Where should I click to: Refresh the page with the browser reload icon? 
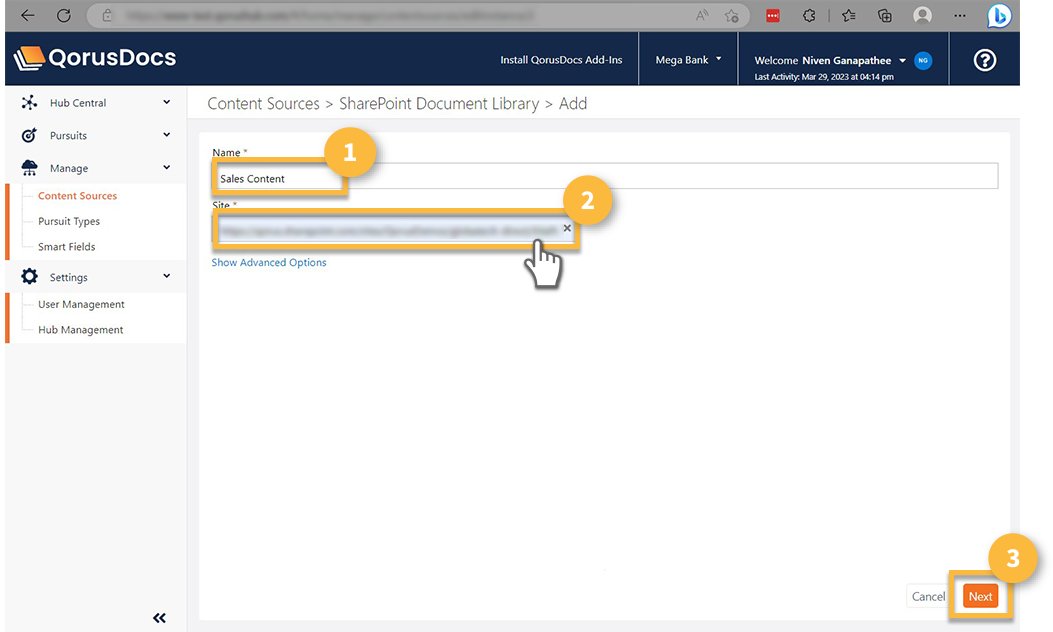[64, 15]
